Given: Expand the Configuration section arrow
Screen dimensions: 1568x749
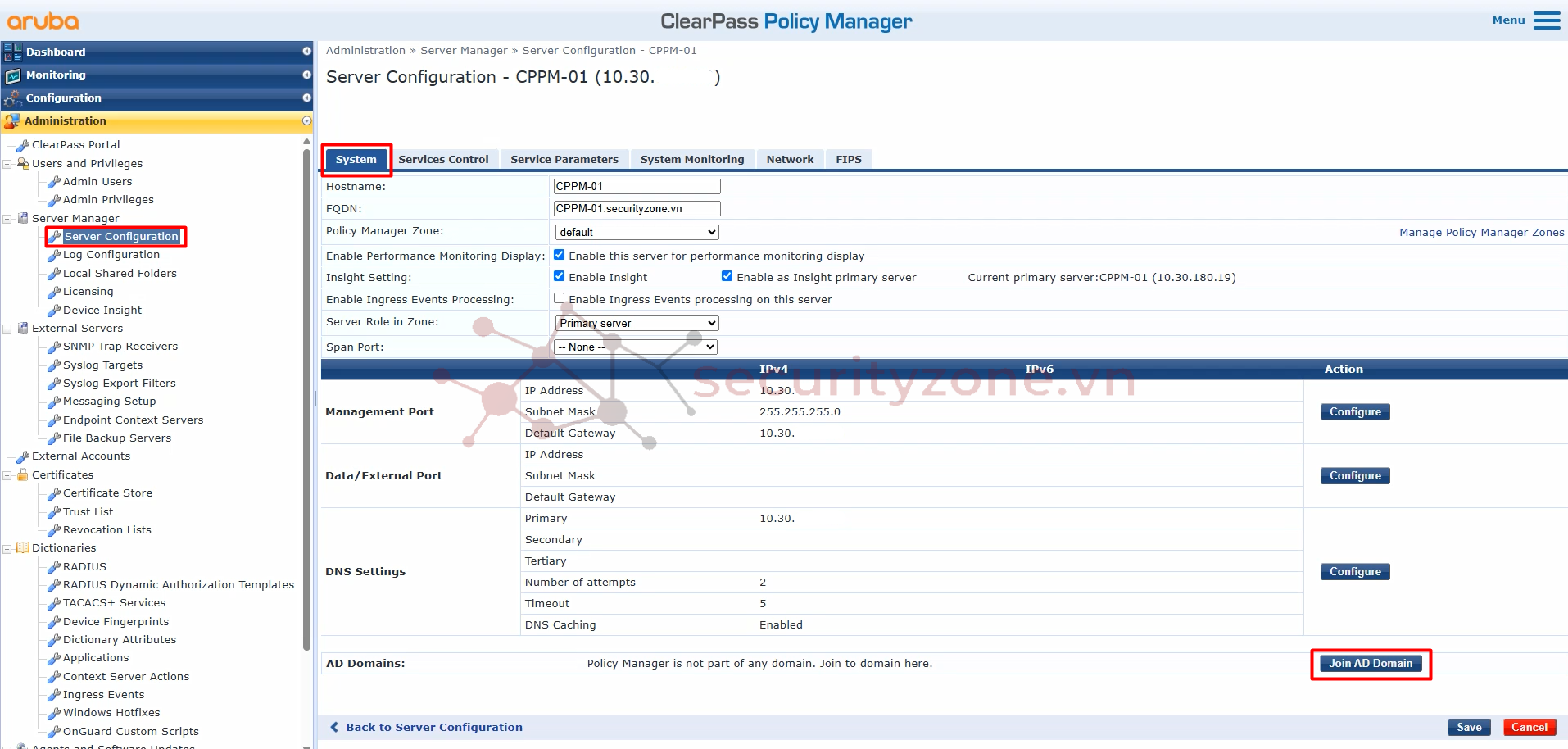Looking at the screenshot, I should (306, 98).
